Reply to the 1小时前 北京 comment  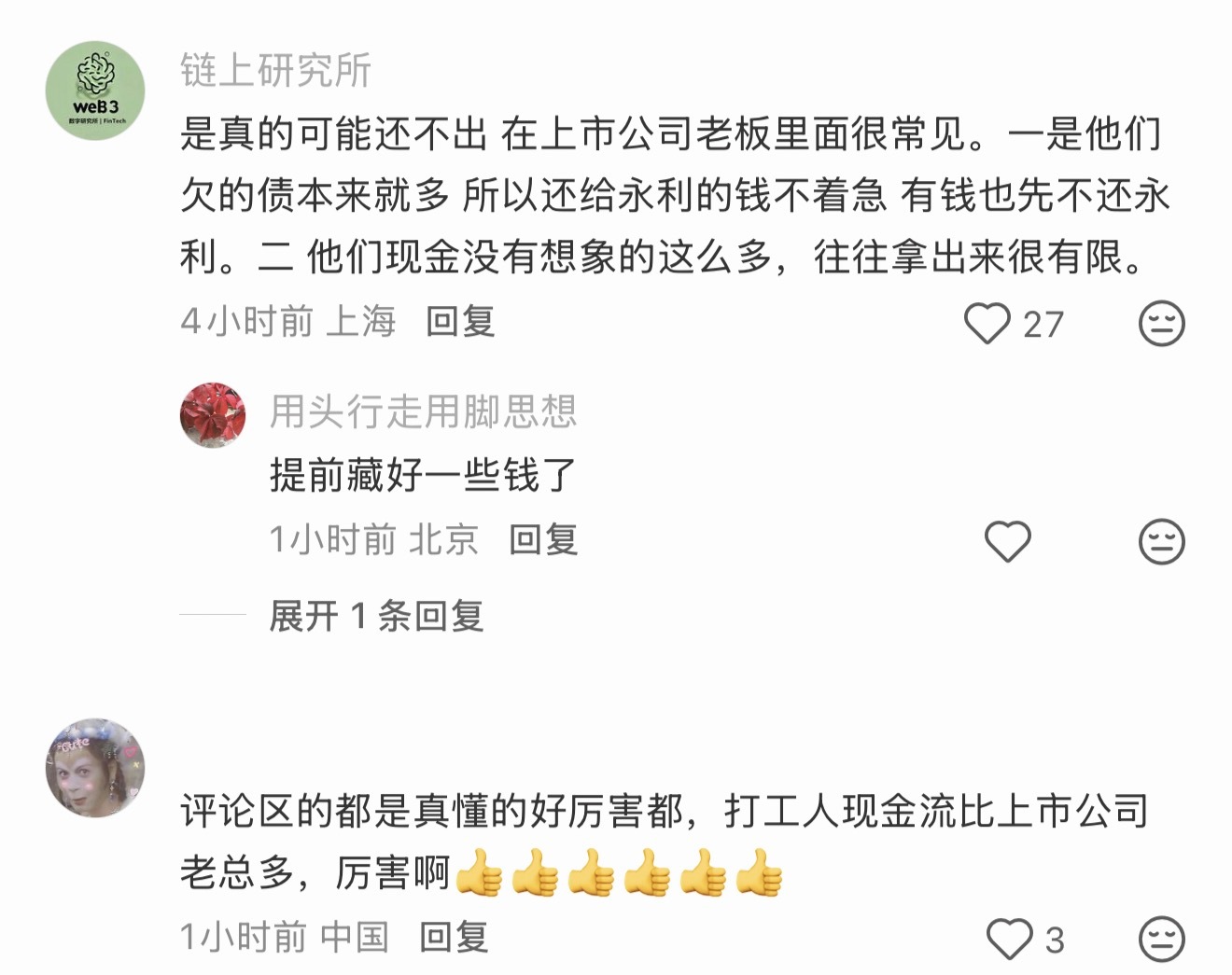(x=543, y=539)
